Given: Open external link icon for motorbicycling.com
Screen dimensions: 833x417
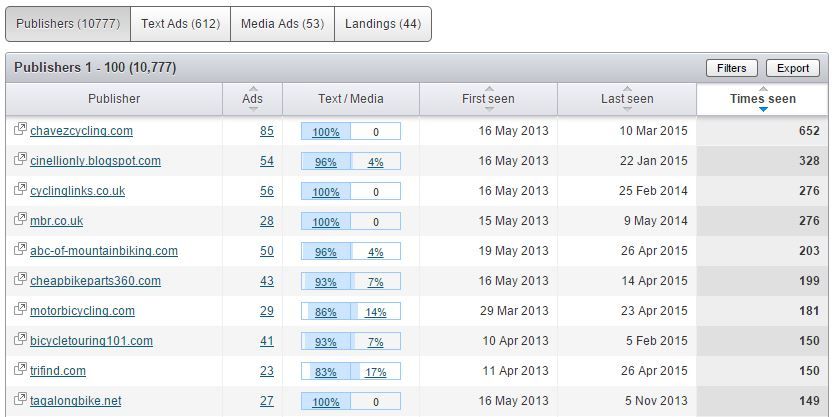Looking at the screenshot, I should pyautogui.click(x=20, y=309).
